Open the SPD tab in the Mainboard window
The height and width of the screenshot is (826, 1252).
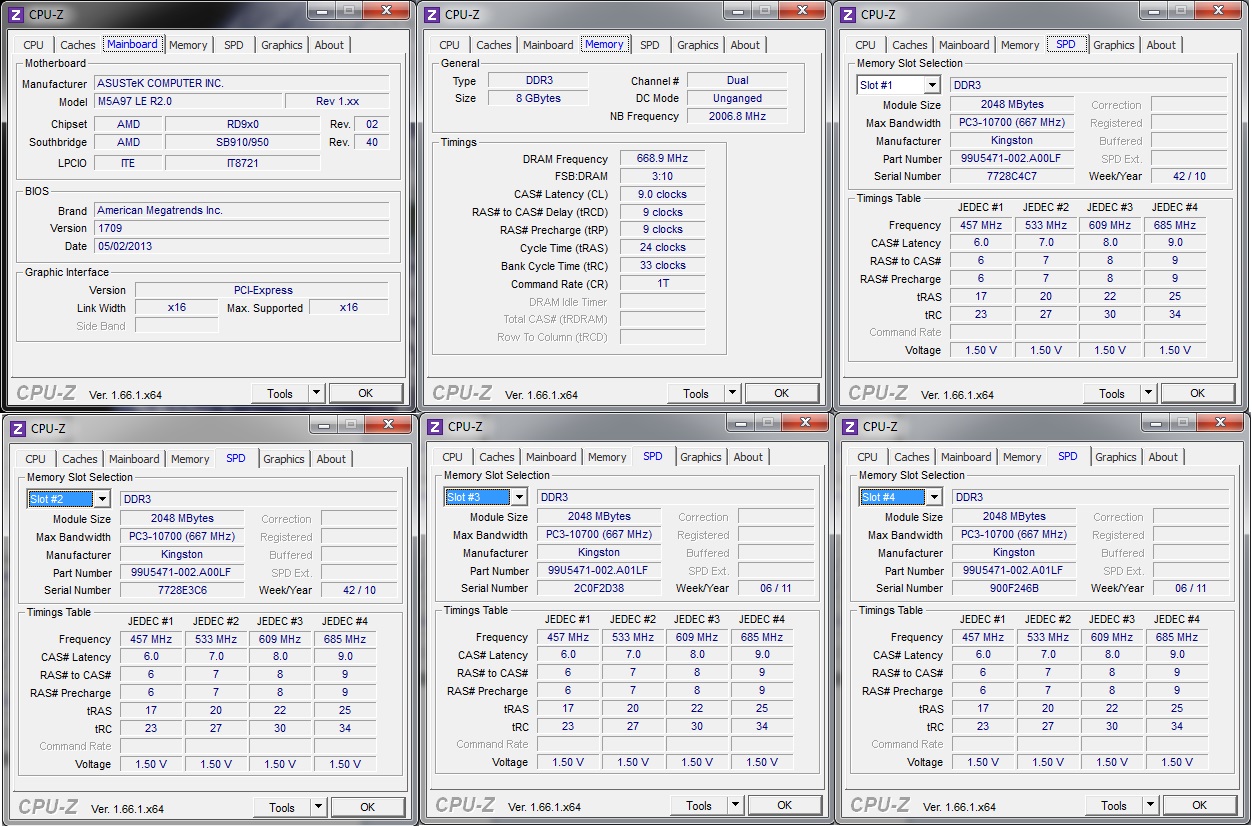233,45
